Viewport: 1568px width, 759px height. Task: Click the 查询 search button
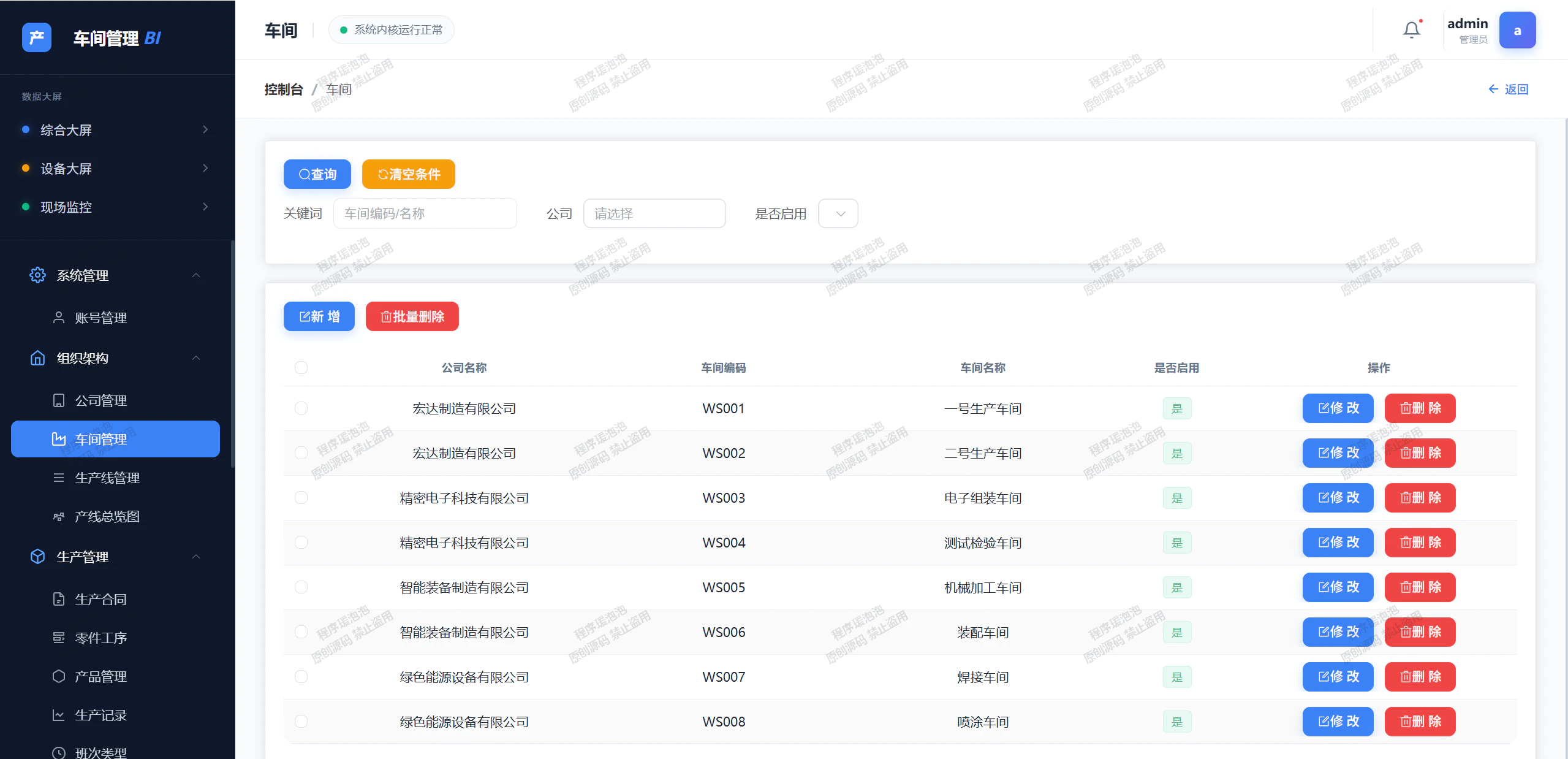[317, 174]
